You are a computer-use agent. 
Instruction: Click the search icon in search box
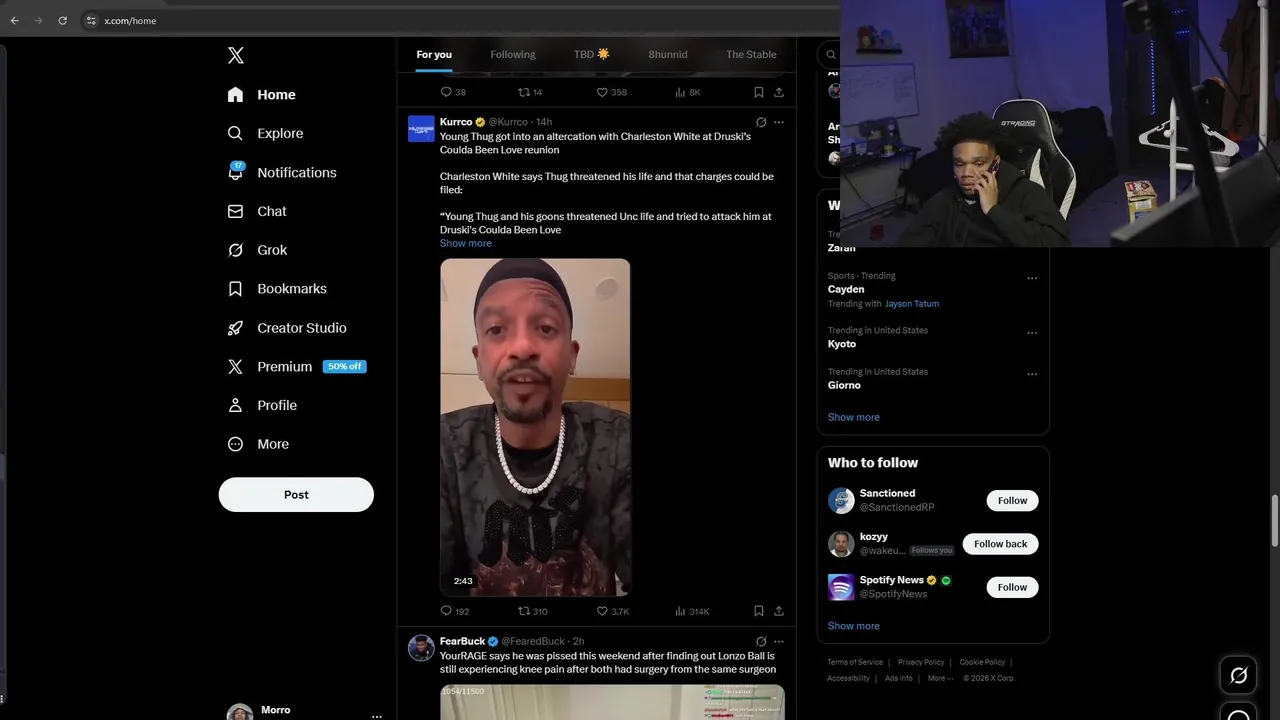[830, 54]
